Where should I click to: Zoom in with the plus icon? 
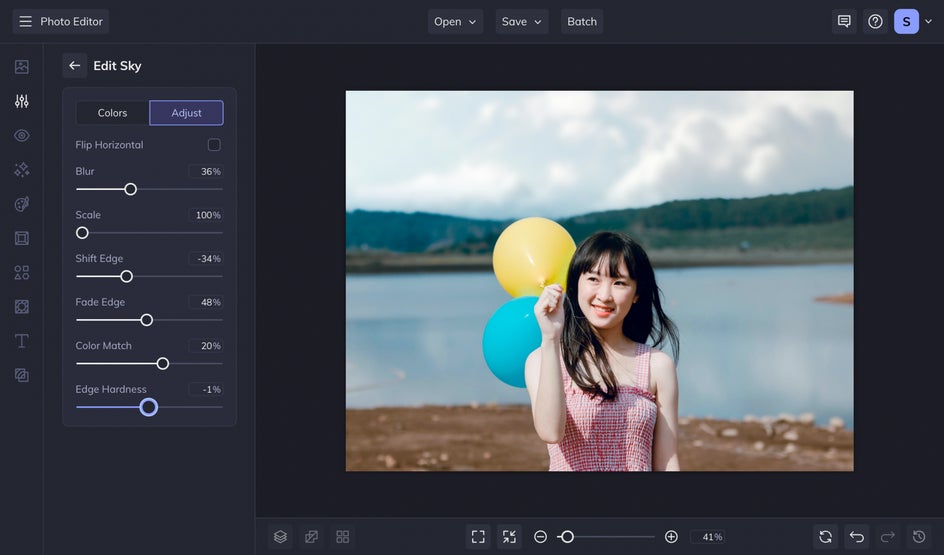coord(671,536)
